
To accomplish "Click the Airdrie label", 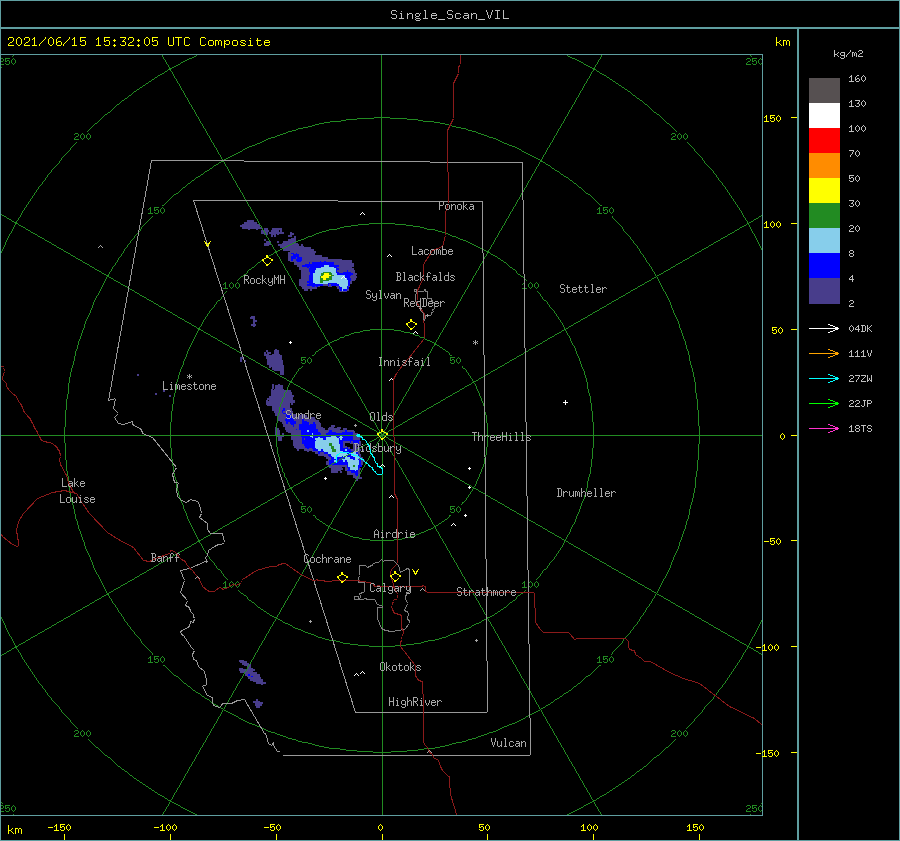I will pos(394,534).
